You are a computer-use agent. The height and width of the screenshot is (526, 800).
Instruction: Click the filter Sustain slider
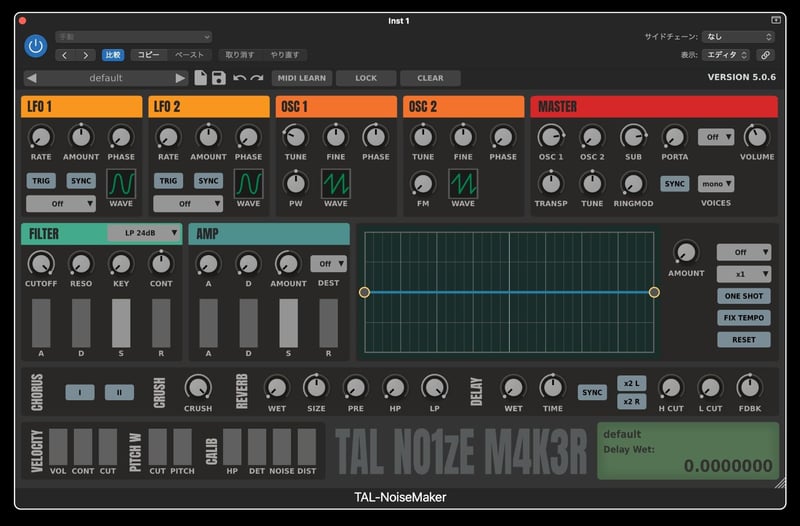click(121, 323)
